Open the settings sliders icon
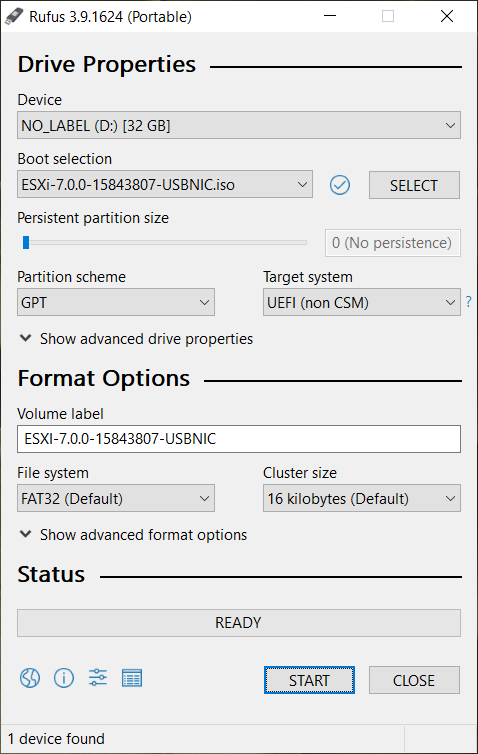This screenshot has height=754, width=478. coord(98,678)
